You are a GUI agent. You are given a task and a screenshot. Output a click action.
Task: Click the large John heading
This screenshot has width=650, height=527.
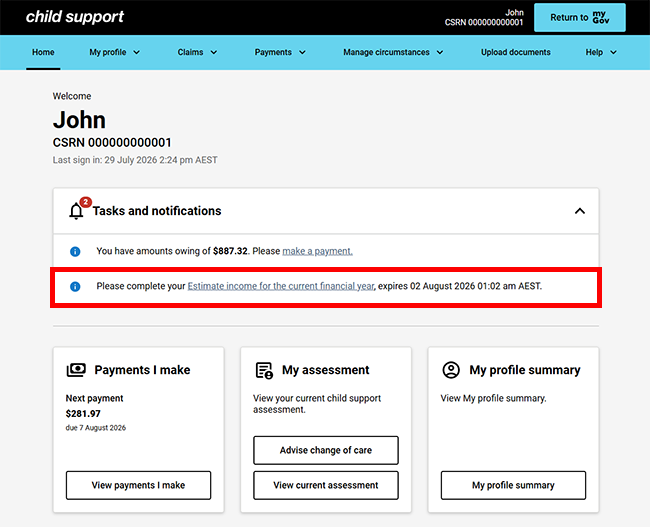tap(79, 120)
